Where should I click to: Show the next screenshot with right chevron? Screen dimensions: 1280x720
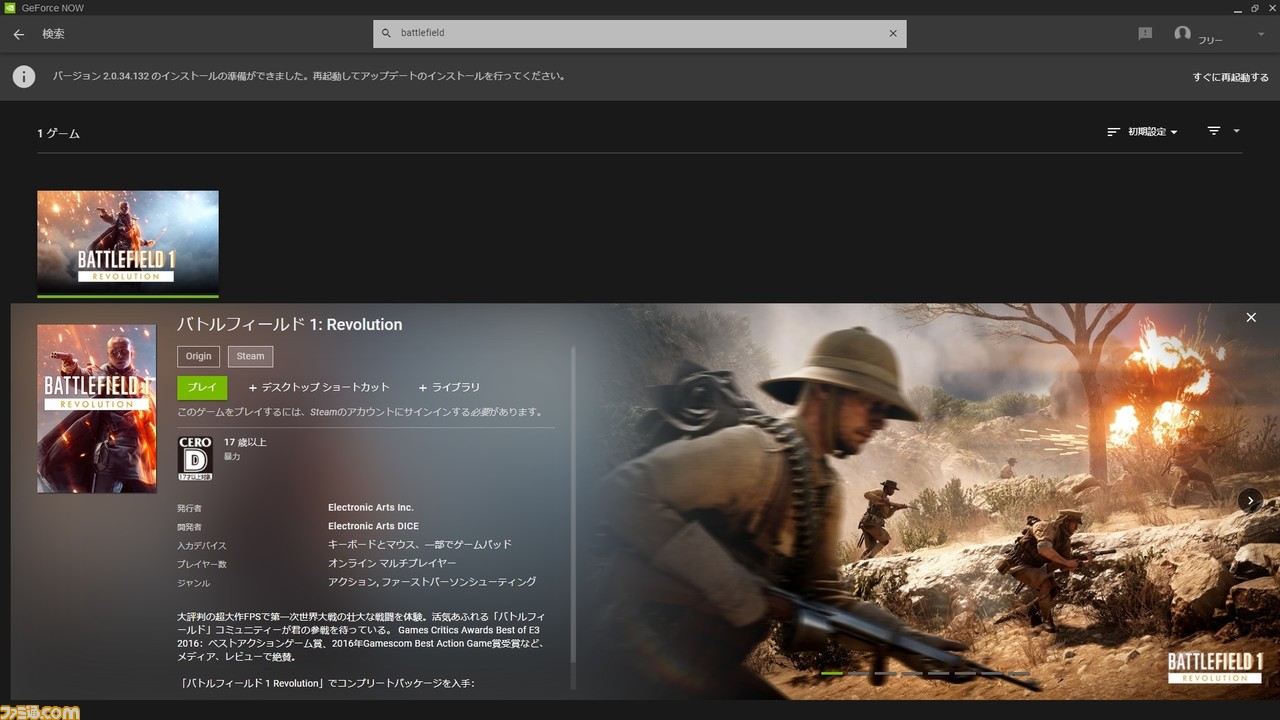(1250, 500)
